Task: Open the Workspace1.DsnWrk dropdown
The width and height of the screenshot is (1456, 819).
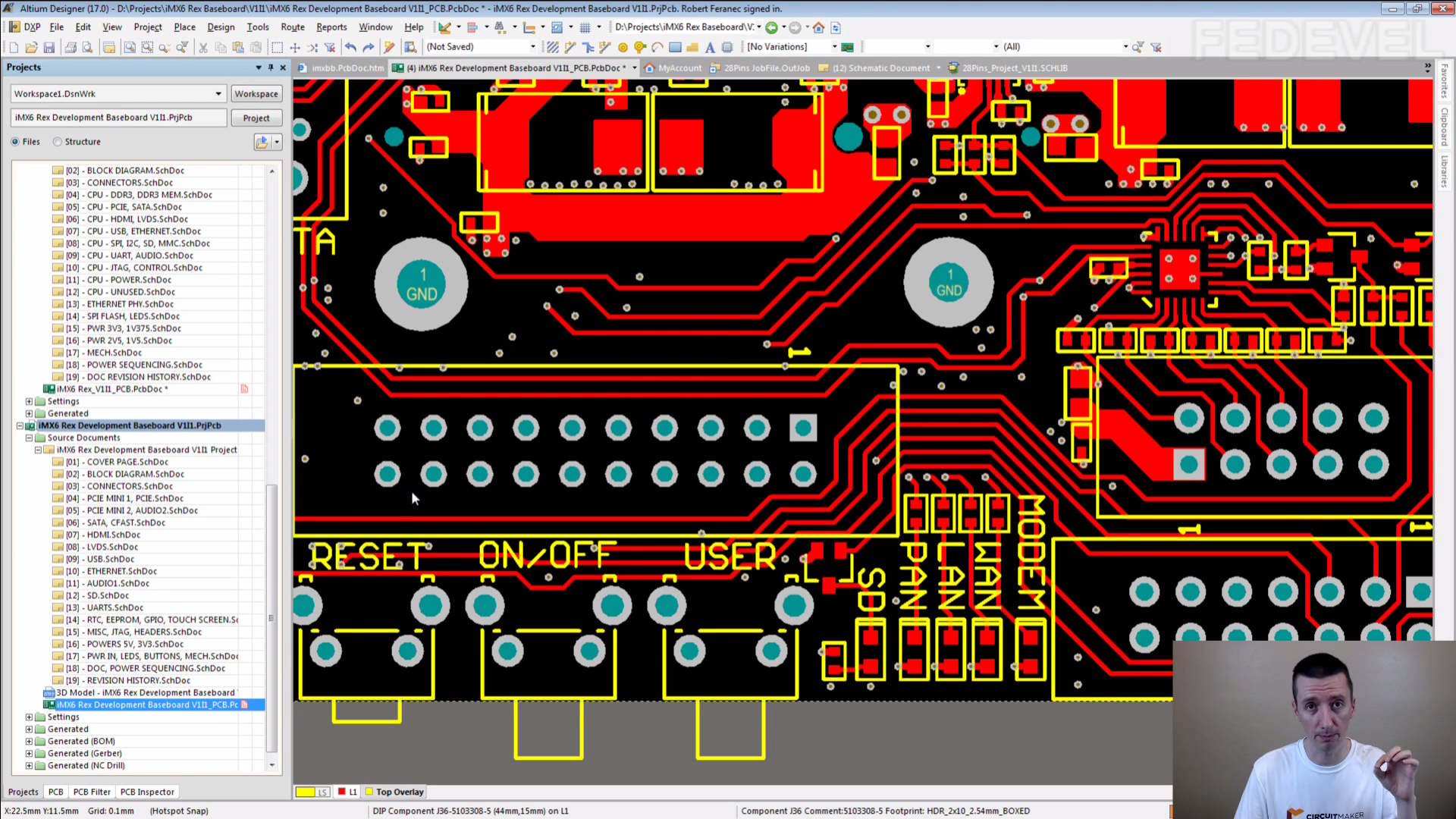Action: point(218,94)
